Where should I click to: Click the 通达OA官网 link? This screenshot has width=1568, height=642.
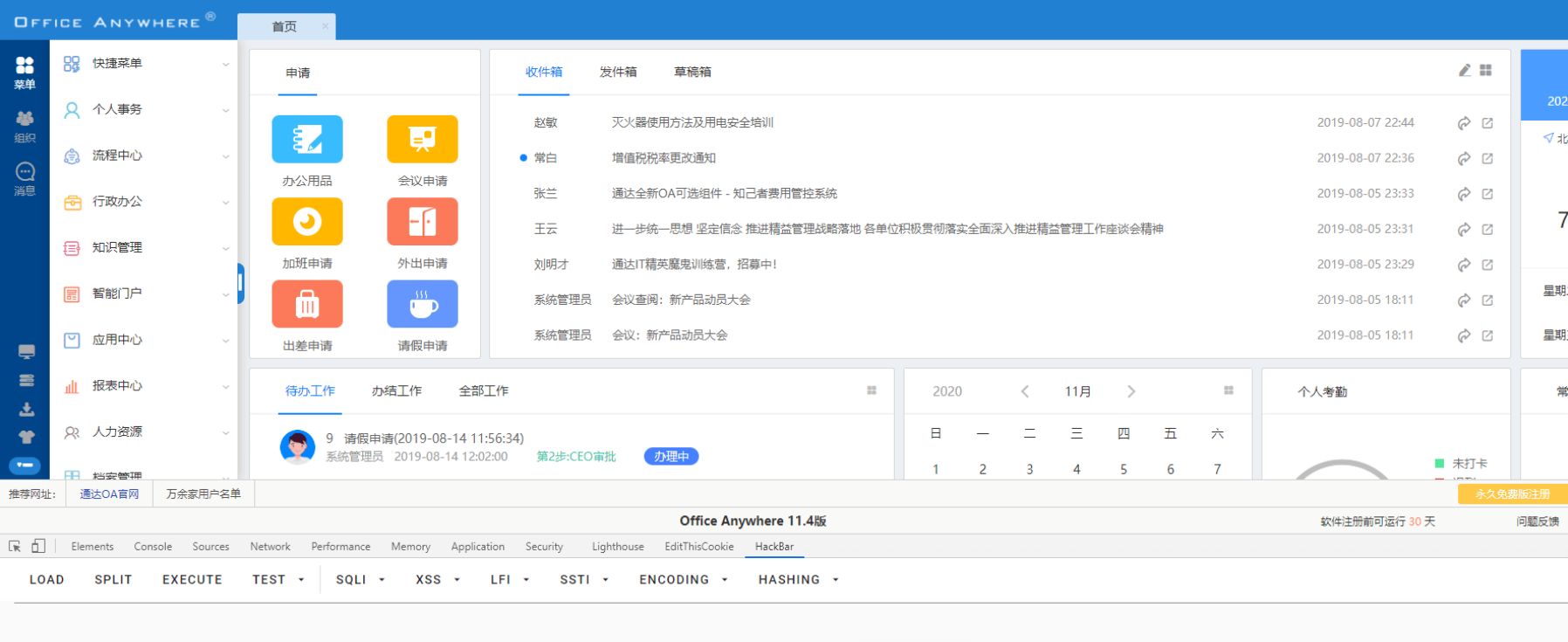109,494
